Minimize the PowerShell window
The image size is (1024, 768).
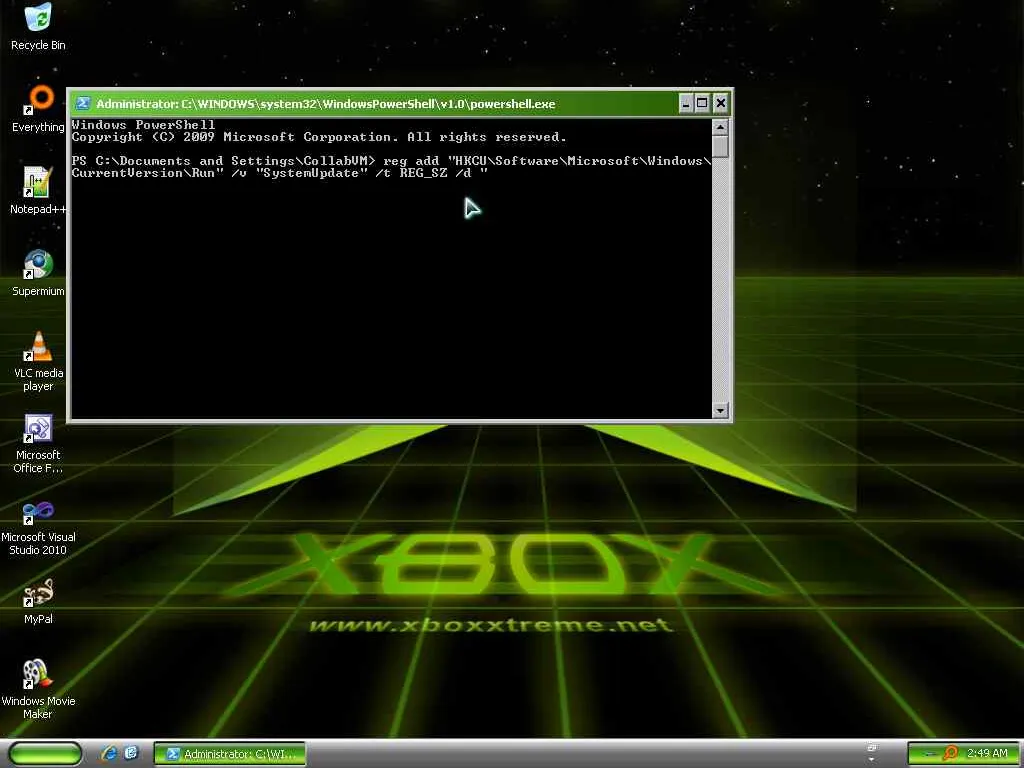[x=686, y=103]
